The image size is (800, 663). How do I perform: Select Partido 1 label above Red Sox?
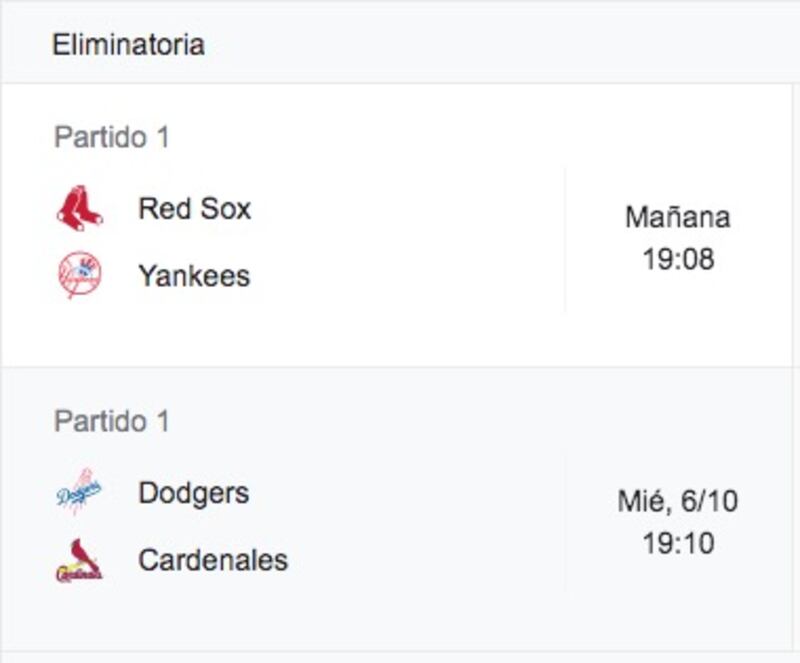pyautogui.click(x=112, y=137)
